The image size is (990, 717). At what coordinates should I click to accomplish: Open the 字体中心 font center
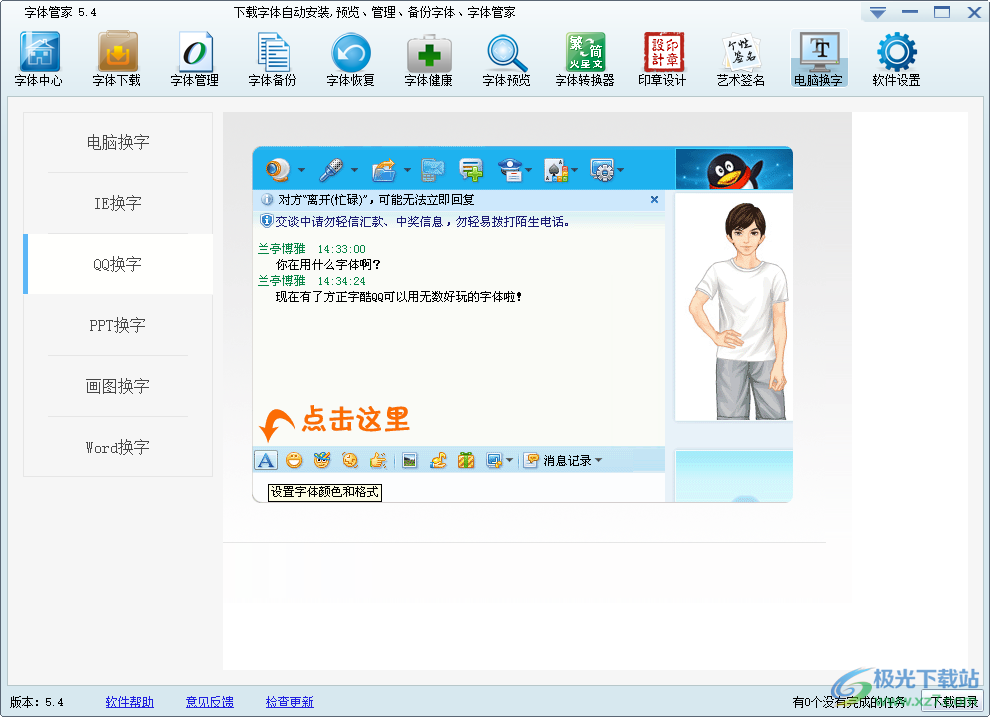(39, 58)
